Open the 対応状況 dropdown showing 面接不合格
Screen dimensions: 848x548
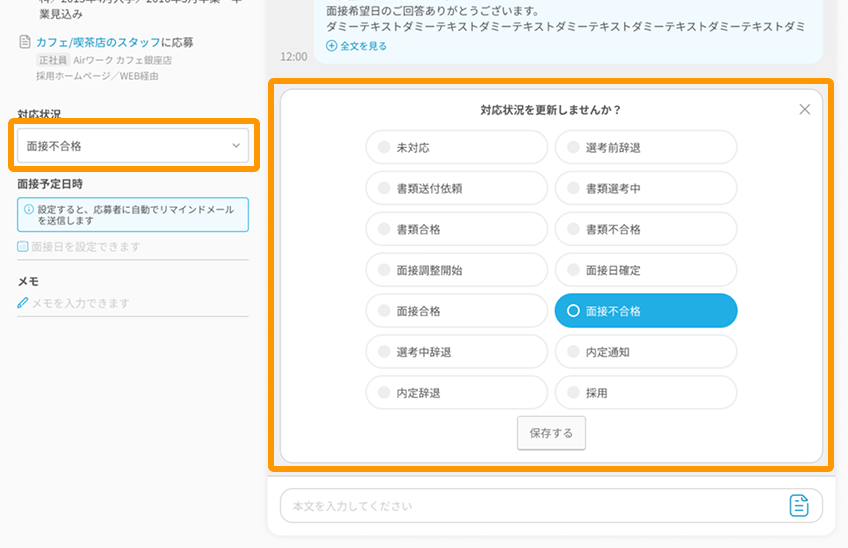coord(133,146)
